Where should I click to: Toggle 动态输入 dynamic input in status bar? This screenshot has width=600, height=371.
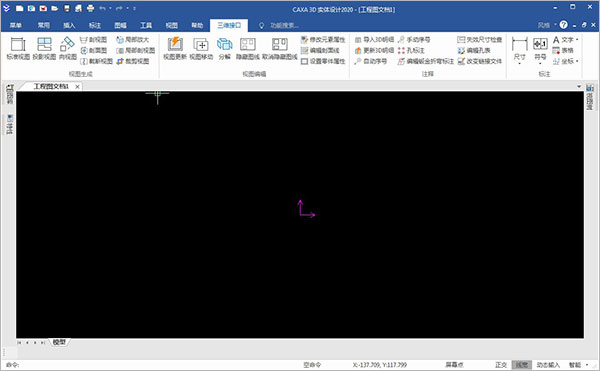[x=548, y=365]
